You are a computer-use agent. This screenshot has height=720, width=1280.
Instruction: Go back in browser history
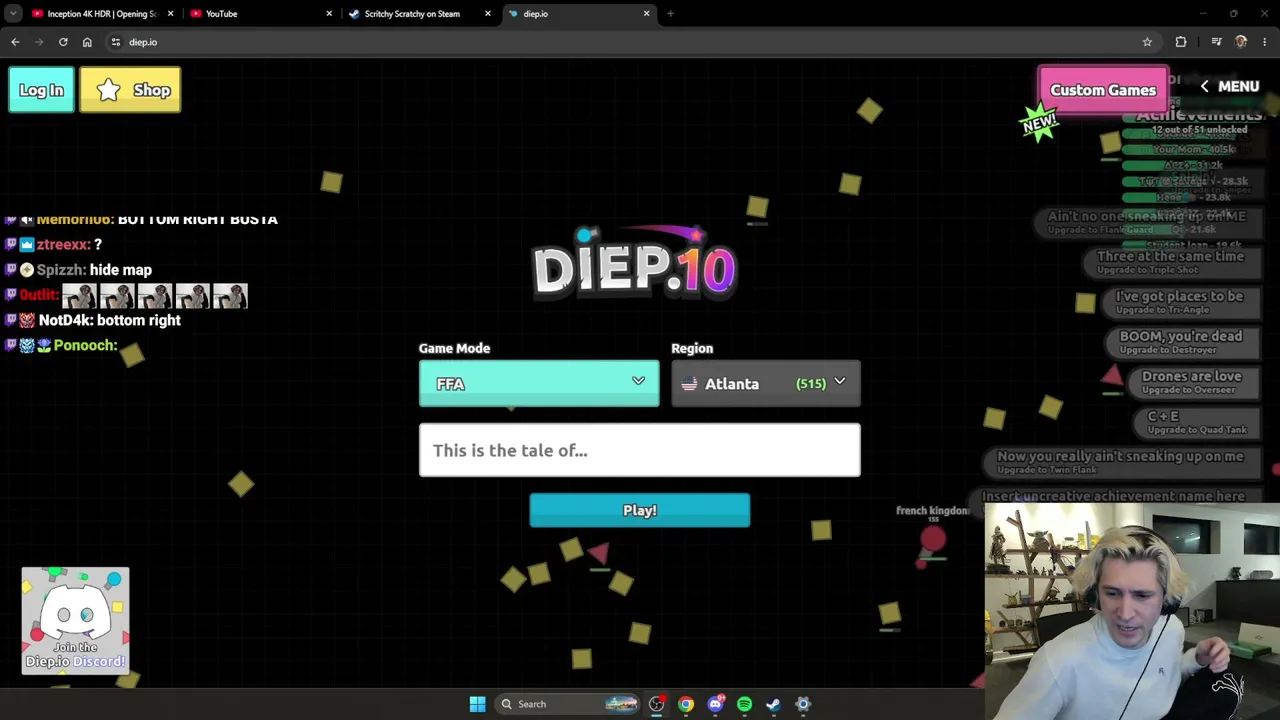[x=15, y=42]
